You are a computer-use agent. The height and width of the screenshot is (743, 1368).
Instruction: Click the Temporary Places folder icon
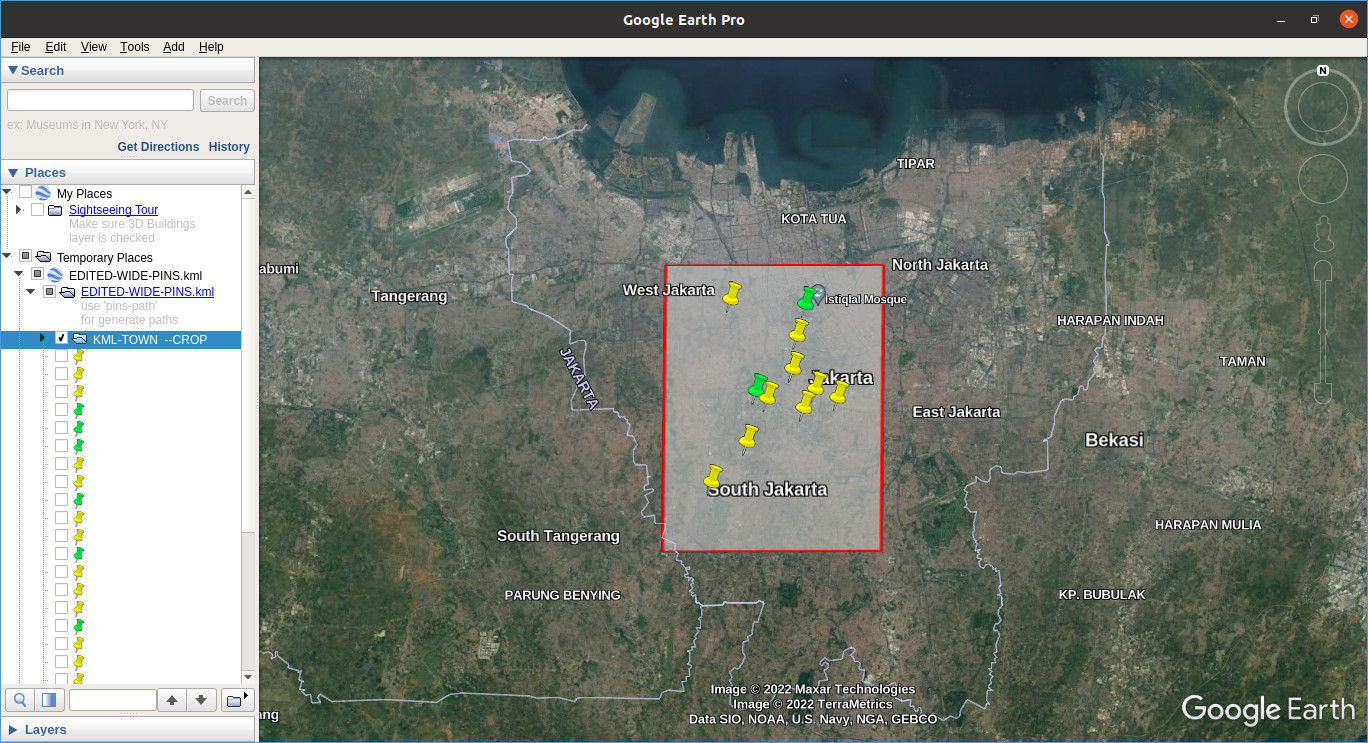[43, 257]
